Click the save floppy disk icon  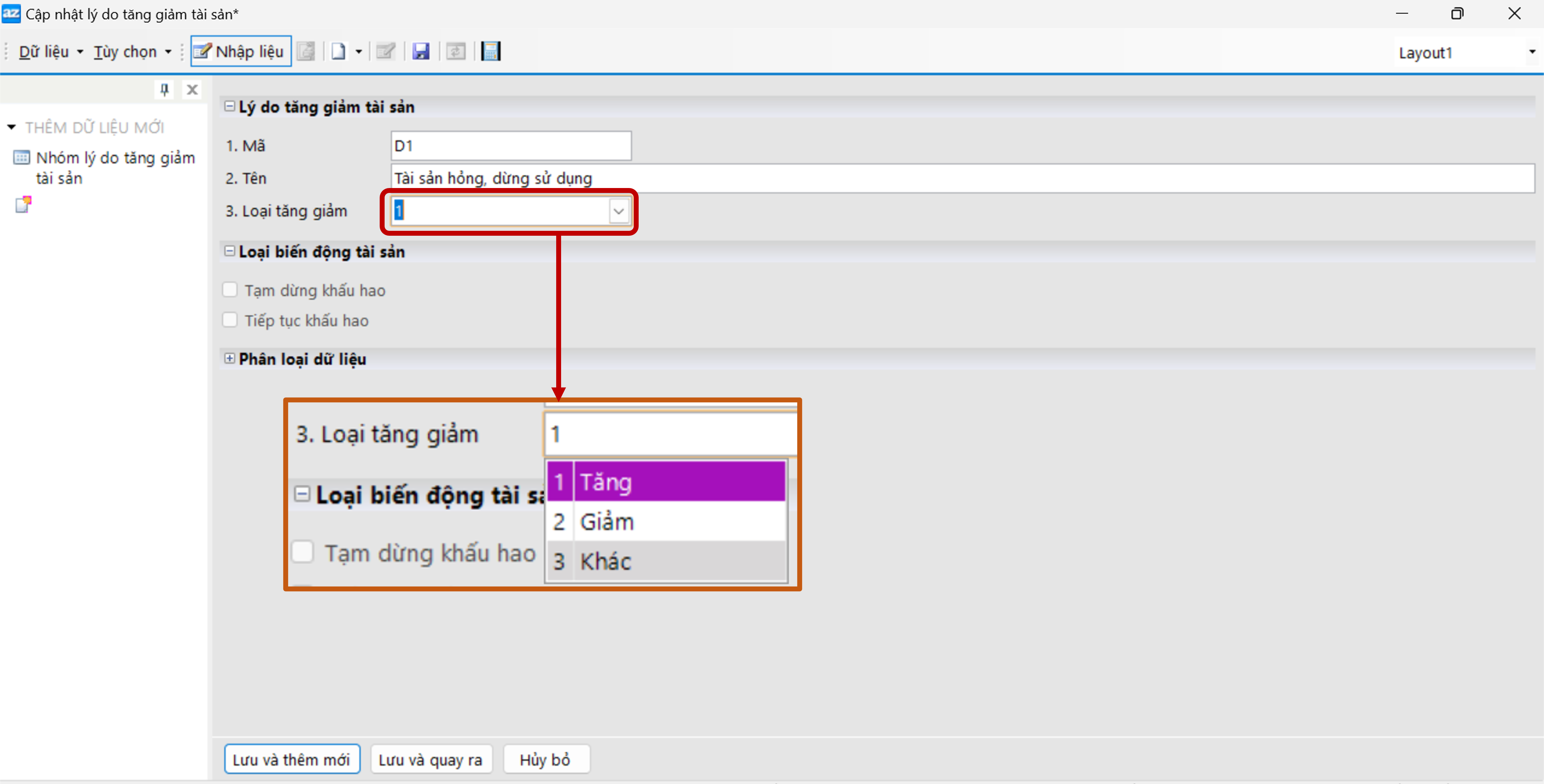(x=421, y=52)
